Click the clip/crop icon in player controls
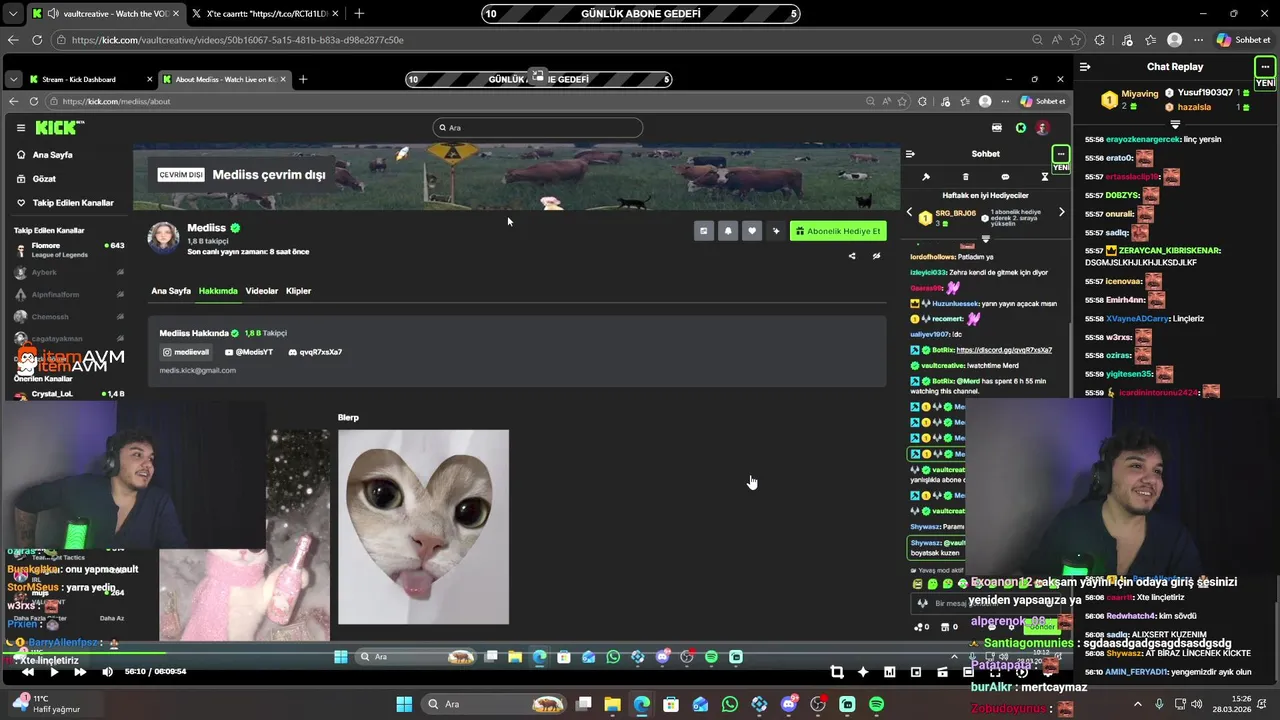Screen dimensions: 1280x720 (x=837, y=672)
